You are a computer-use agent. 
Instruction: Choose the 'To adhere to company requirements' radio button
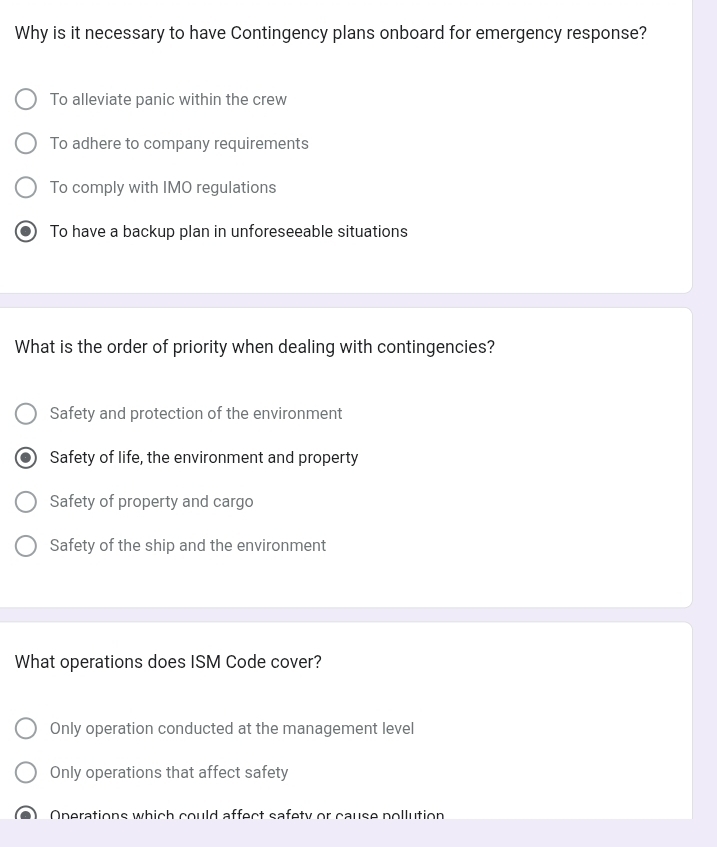(26, 144)
